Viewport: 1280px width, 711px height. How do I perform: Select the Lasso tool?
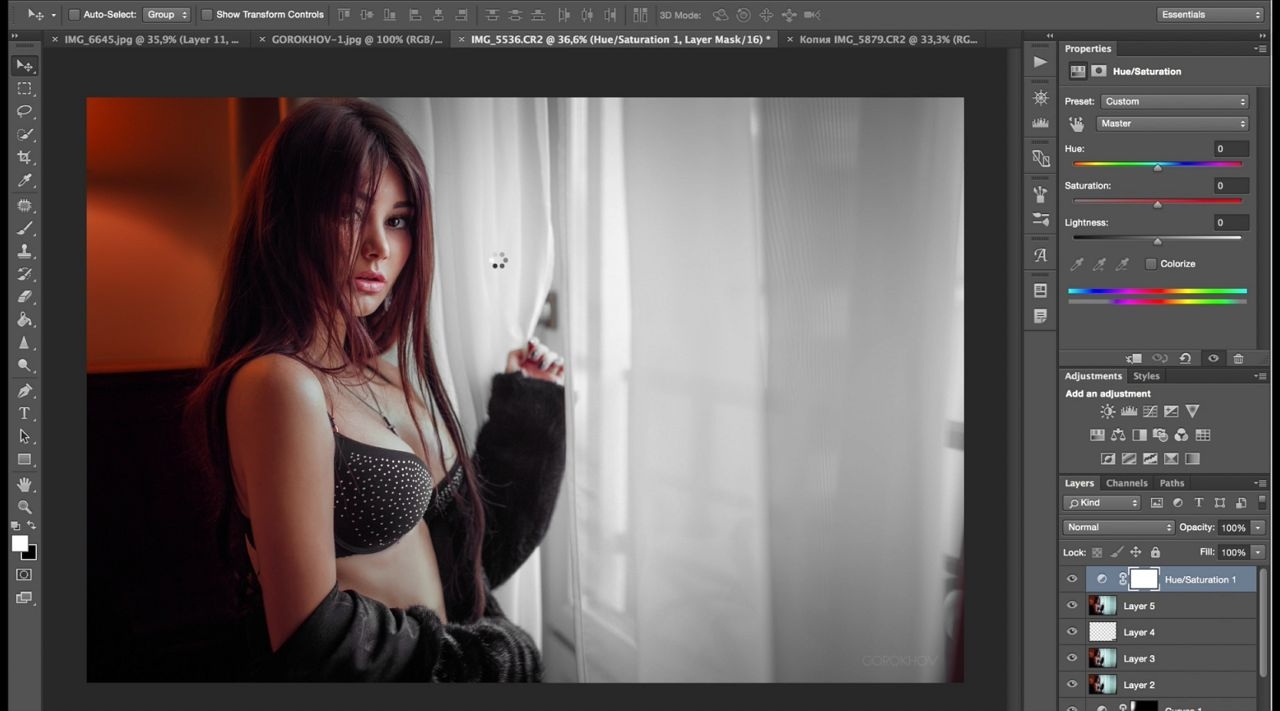click(25, 111)
